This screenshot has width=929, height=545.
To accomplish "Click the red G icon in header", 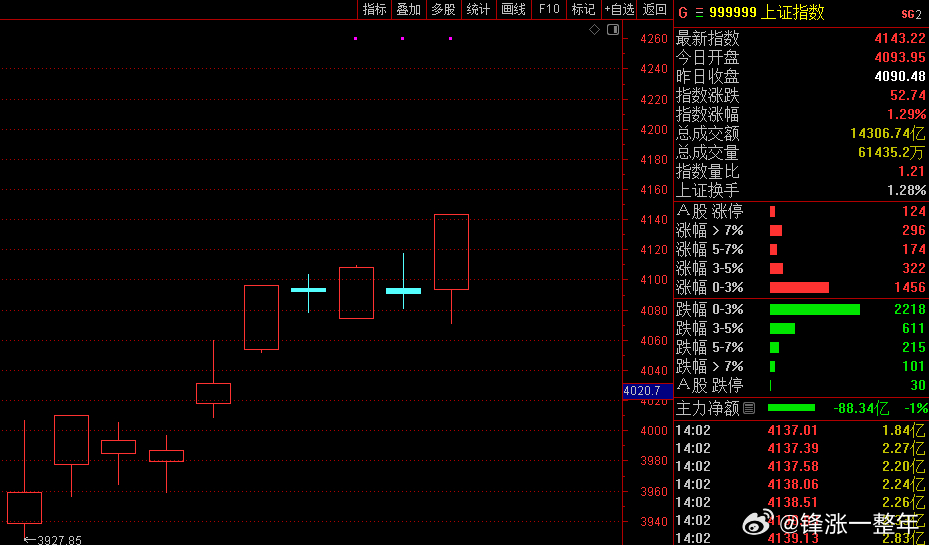I will 683,12.
